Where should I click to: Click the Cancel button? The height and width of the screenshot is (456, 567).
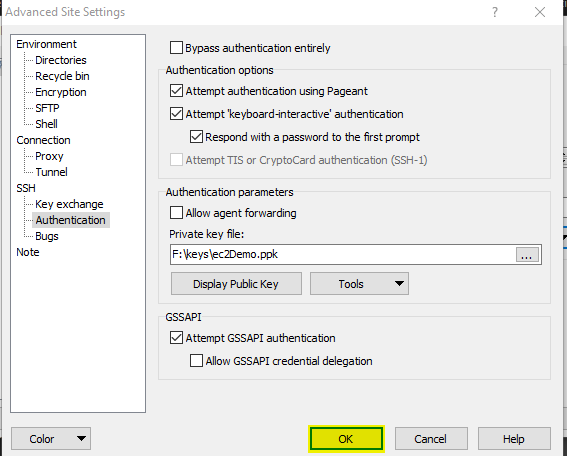coord(431,439)
